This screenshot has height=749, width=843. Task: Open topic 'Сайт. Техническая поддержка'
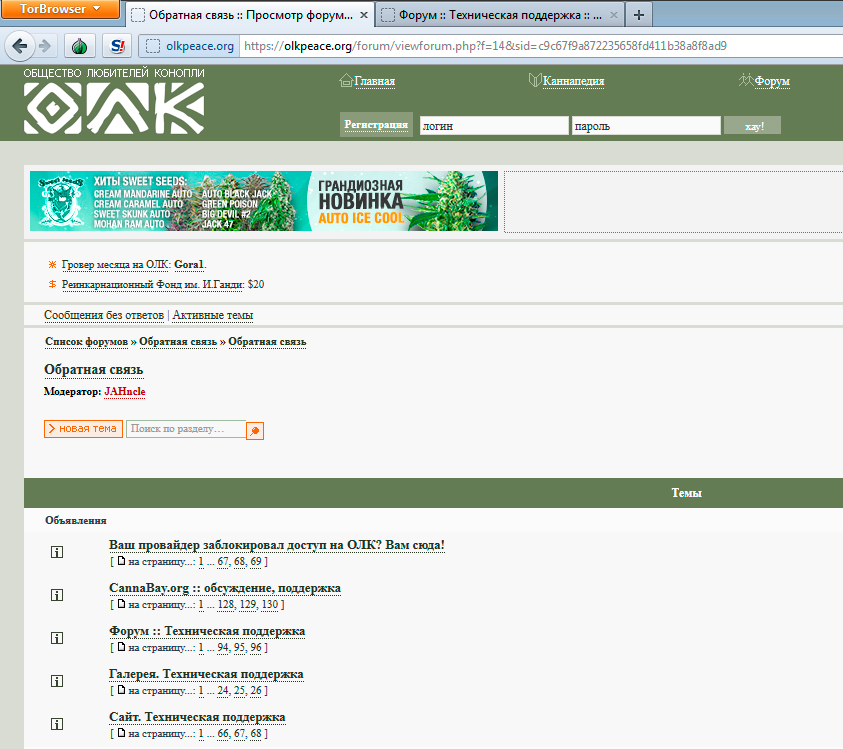(x=197, y=717)
